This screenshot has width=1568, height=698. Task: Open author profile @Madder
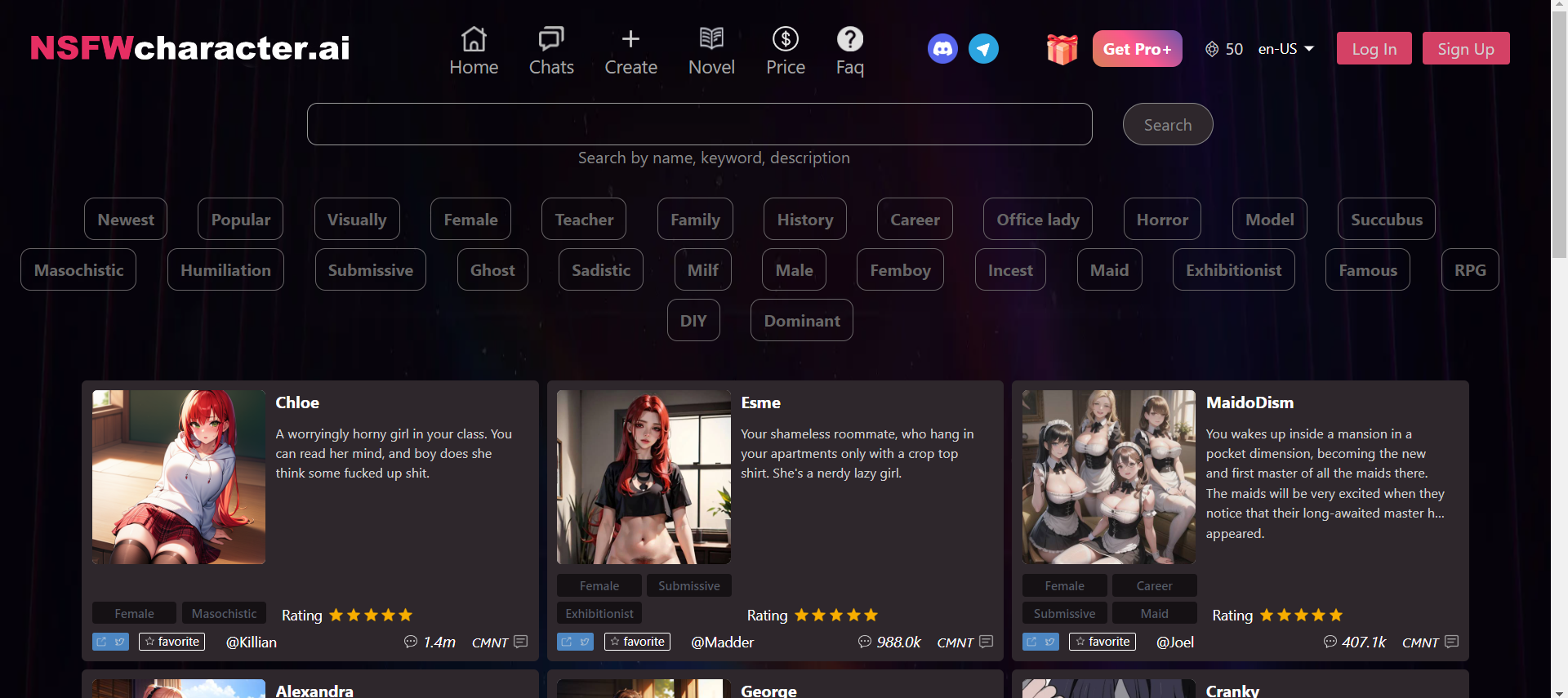723,642
